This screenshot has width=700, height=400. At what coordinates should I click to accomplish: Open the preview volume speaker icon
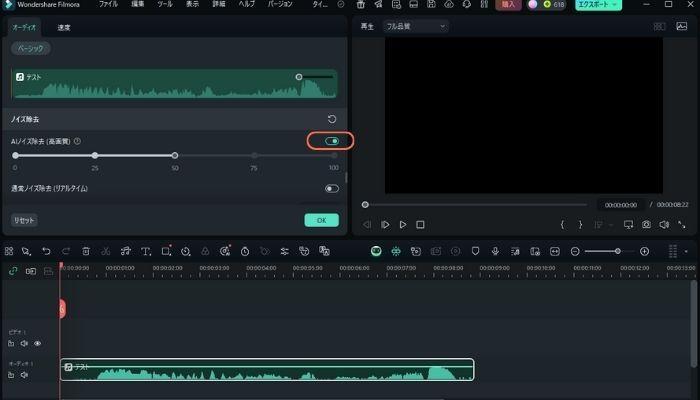pyautogui.click(x=664, y=225)
